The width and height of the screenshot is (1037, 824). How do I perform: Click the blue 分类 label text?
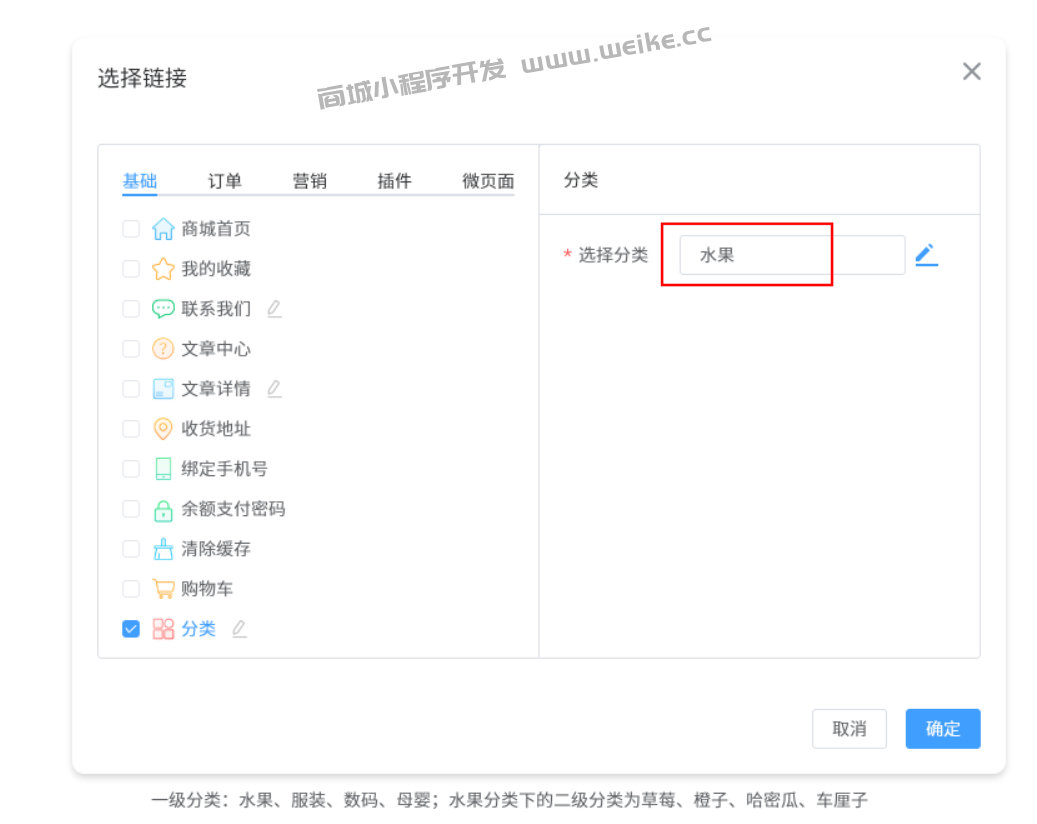tap(198, 629)
